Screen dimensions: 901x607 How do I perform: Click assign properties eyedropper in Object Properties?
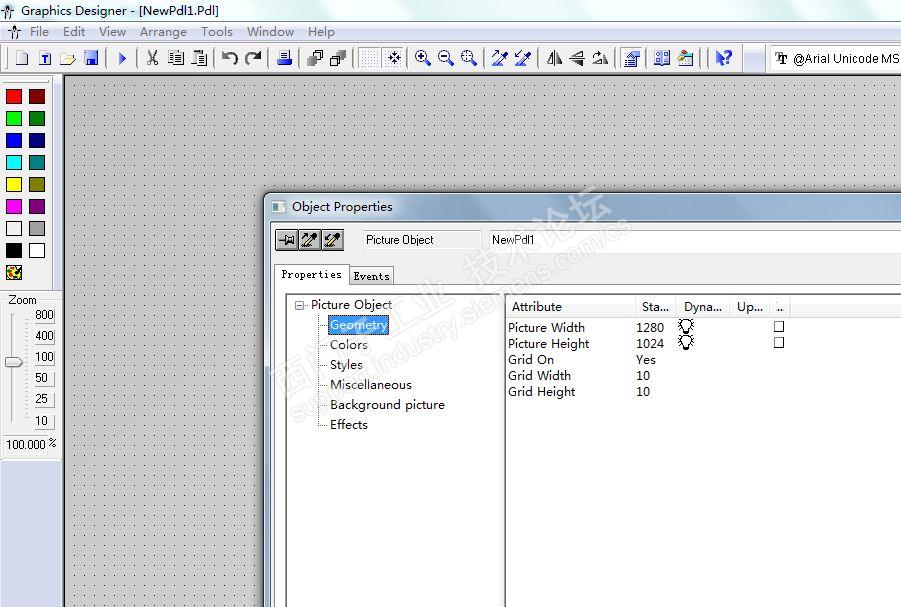coord(333,240)
